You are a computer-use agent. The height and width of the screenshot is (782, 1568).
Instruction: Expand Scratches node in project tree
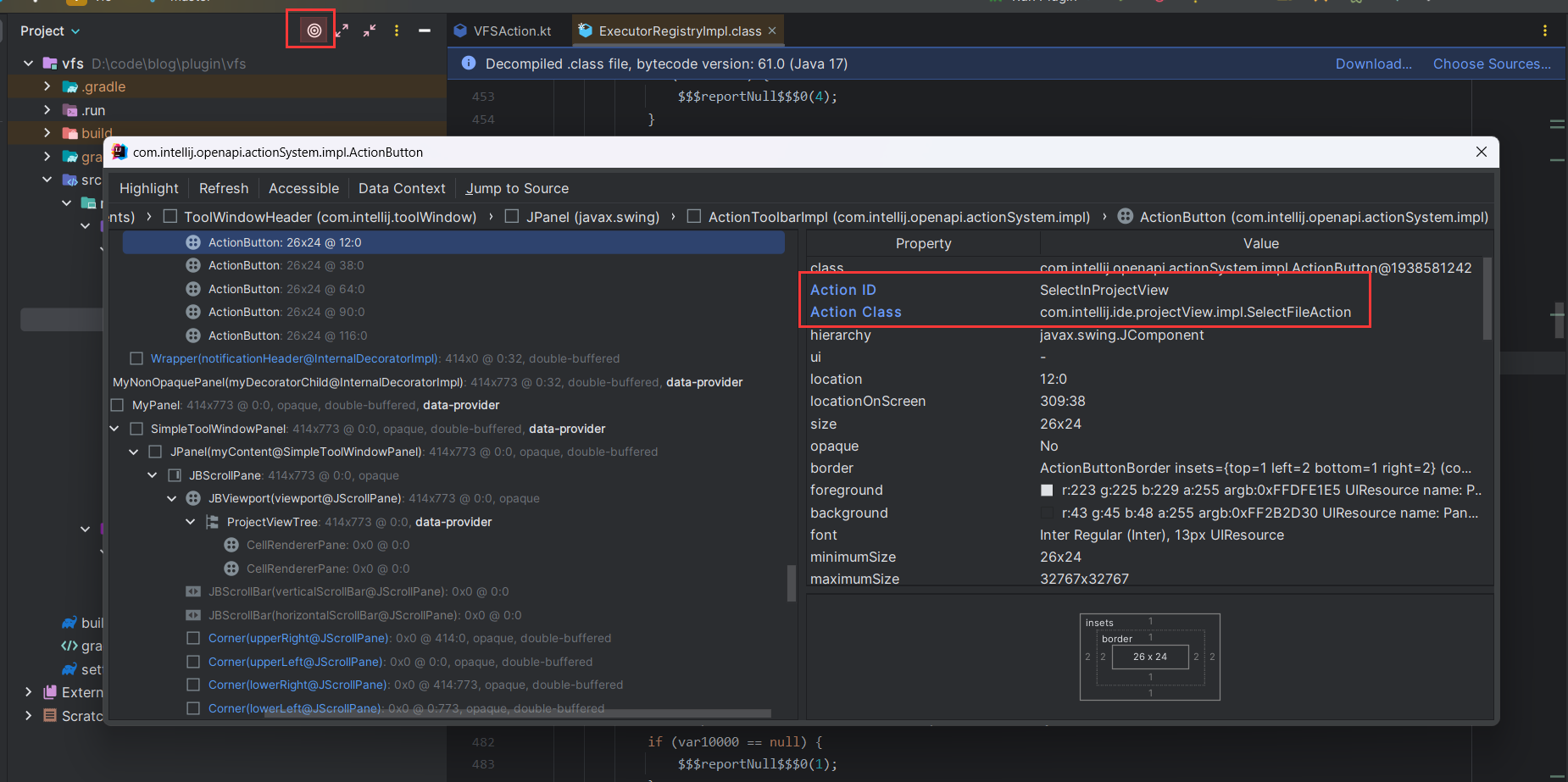(29, 716)
